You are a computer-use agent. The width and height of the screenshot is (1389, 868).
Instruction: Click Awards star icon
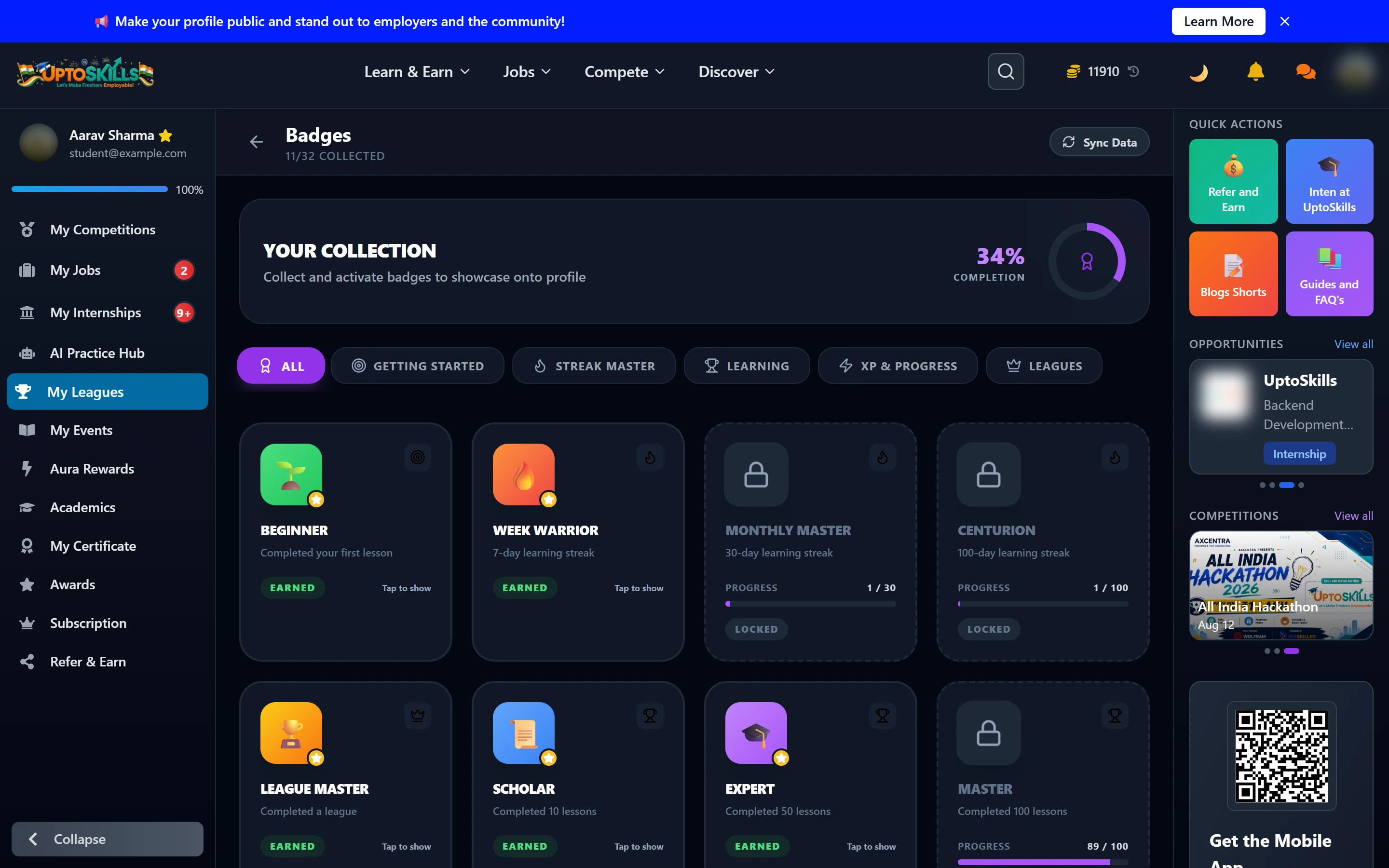pos(27,584)
